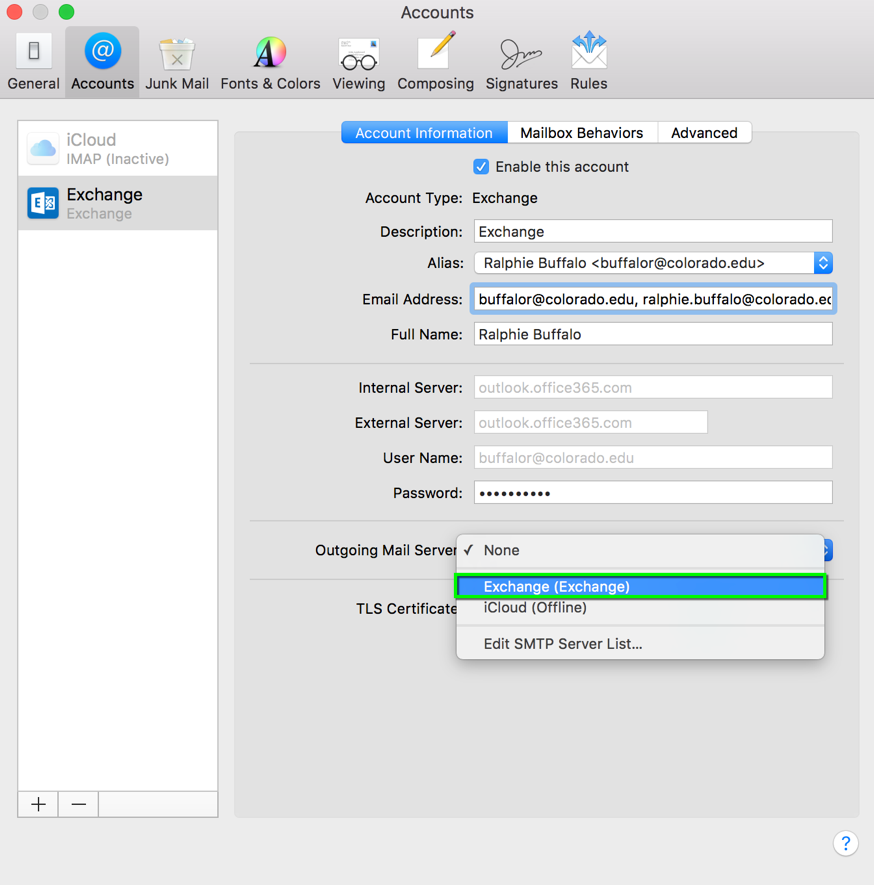Switch to the Advanced tab

(704, 133)
